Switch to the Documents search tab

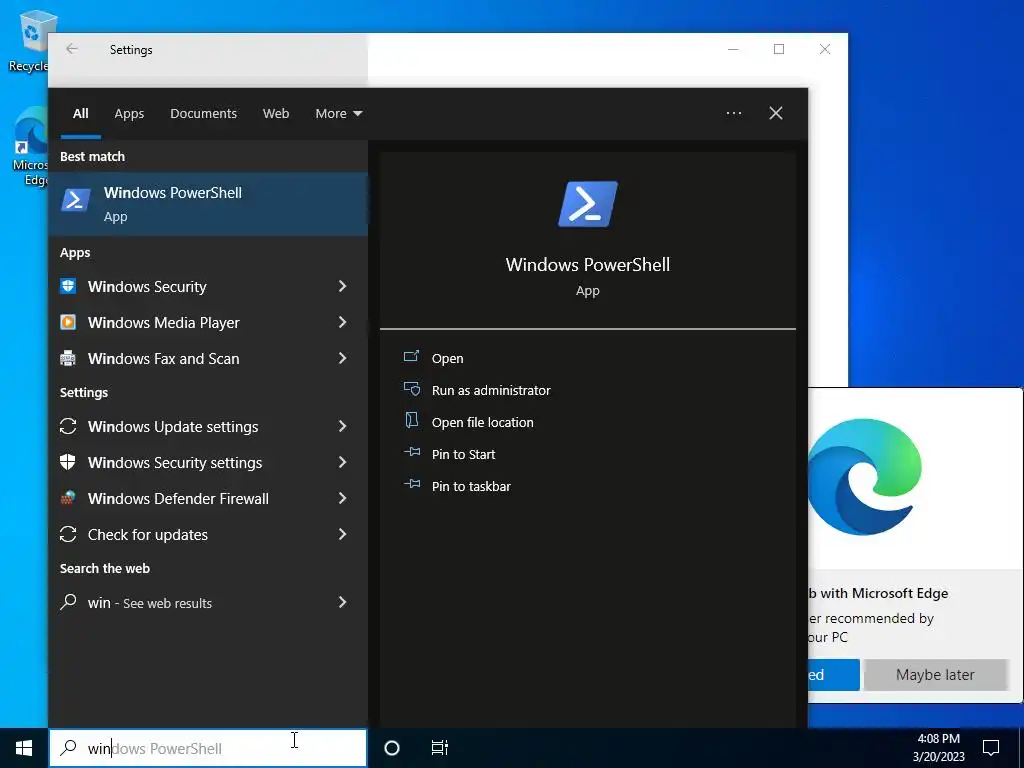pyautogui.click(x=203, y=114)
